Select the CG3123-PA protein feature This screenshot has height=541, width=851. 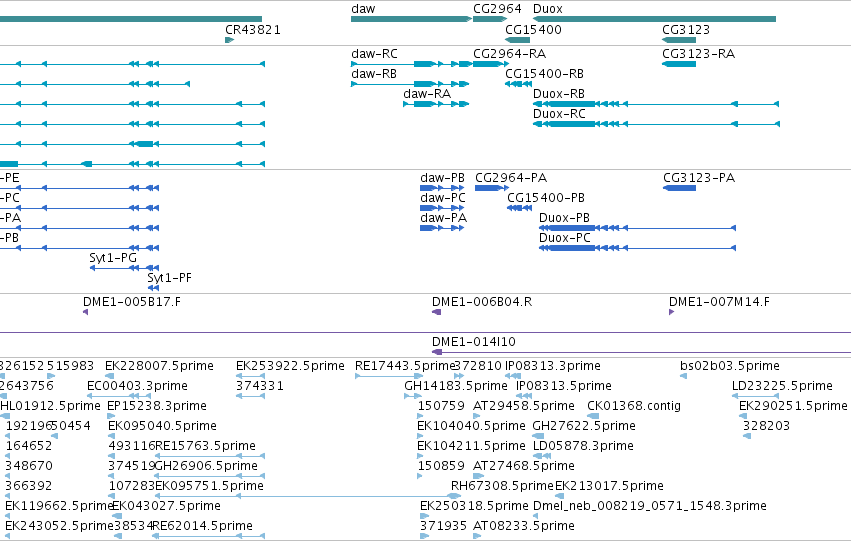(x=679, y=188)
